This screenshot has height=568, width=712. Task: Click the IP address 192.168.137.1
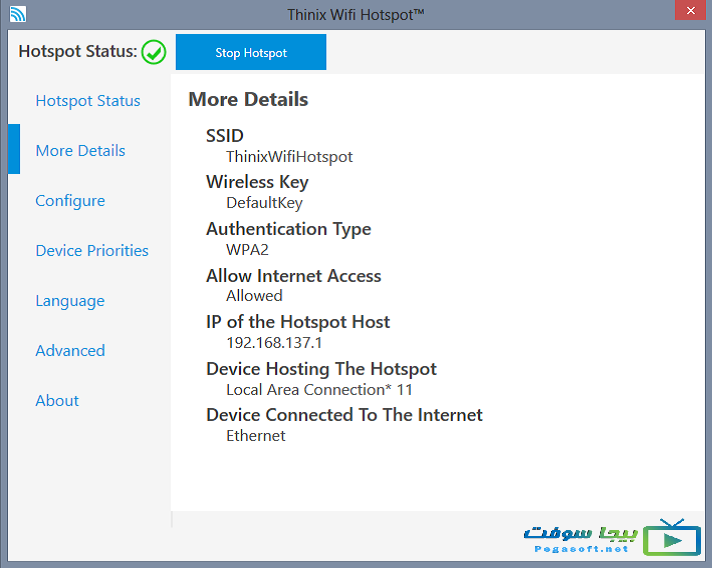(274, 342)
